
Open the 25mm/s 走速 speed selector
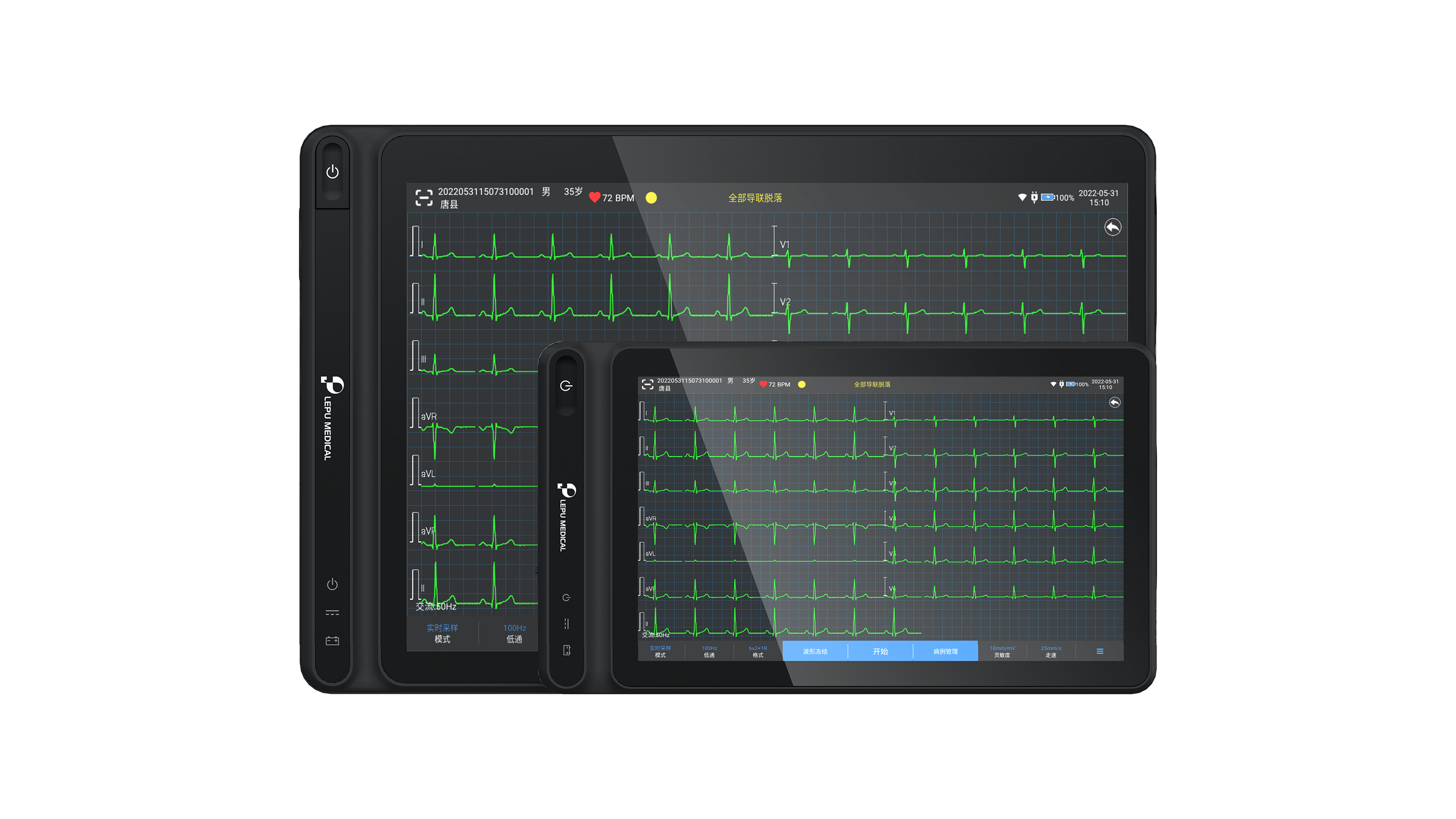click(1051, 651)
